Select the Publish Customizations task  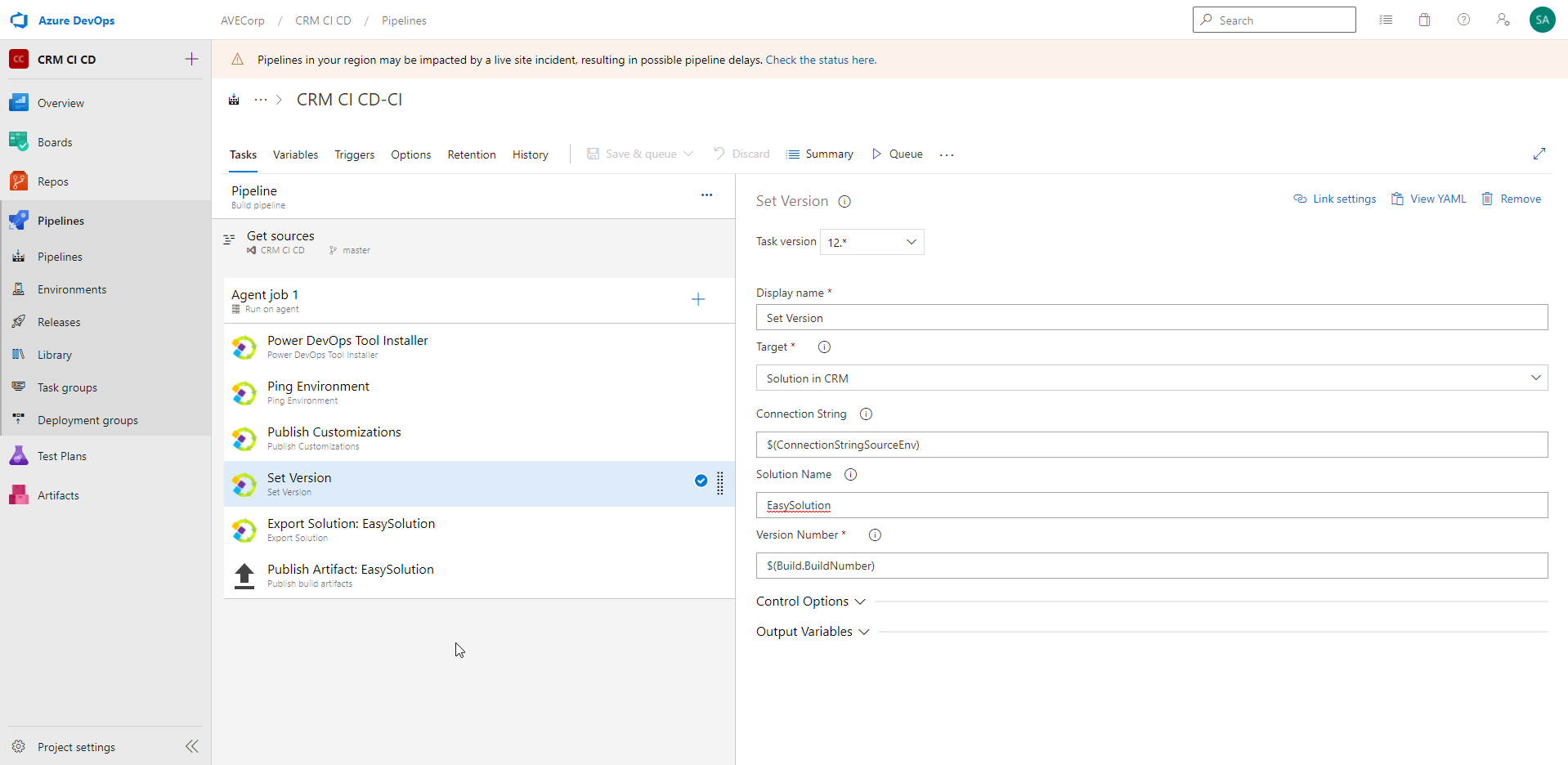[479, 438]
